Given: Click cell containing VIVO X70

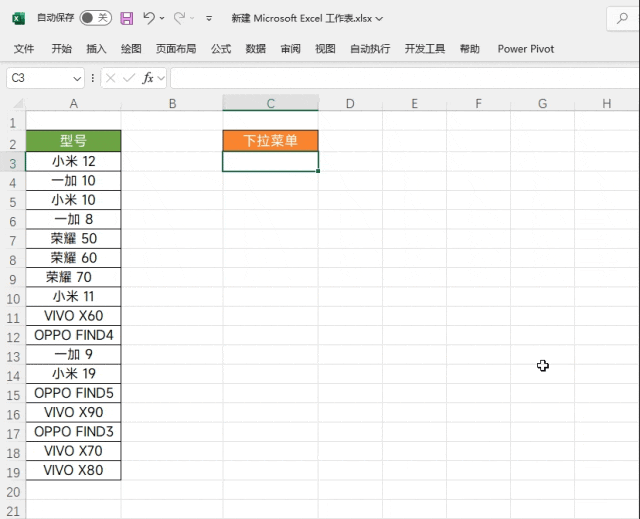Looking at the screenshot, I should (x=73, y=451).
